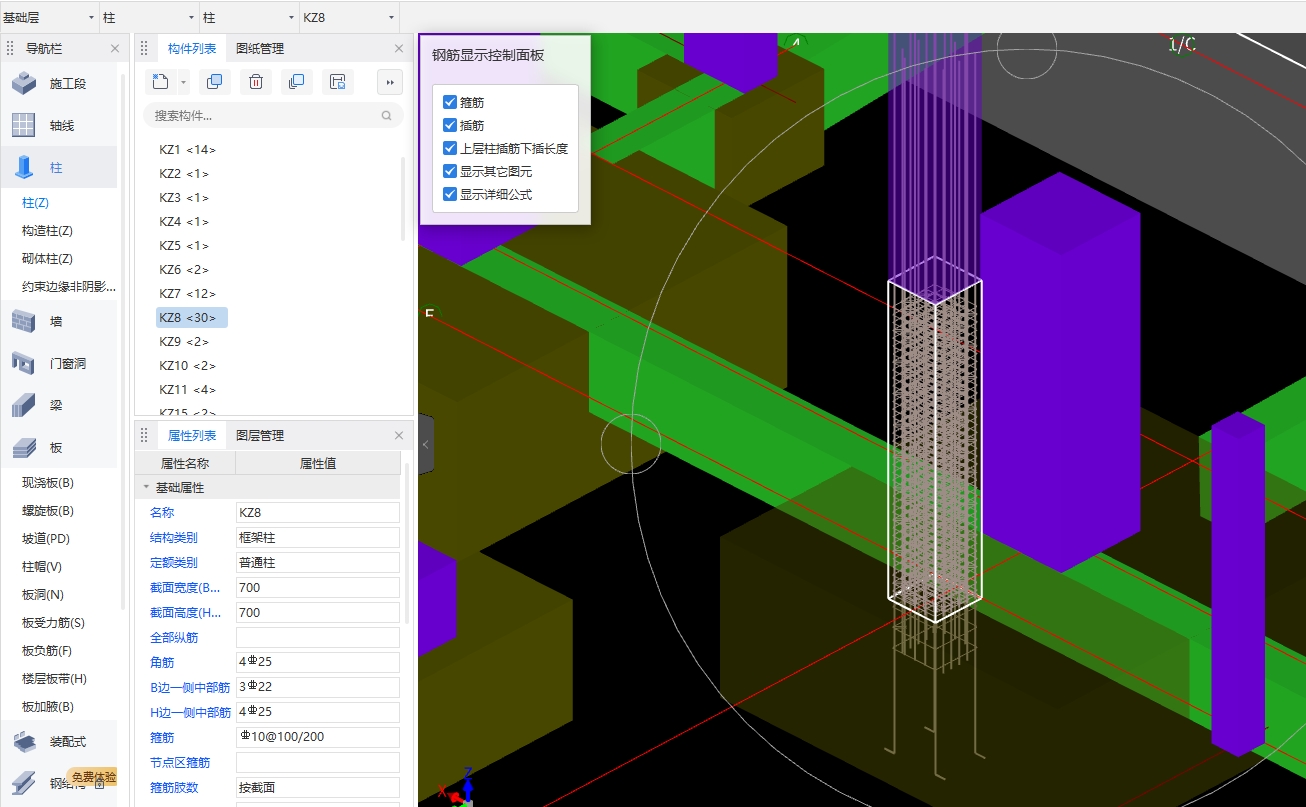Expand more component list tools

[390, 82]
